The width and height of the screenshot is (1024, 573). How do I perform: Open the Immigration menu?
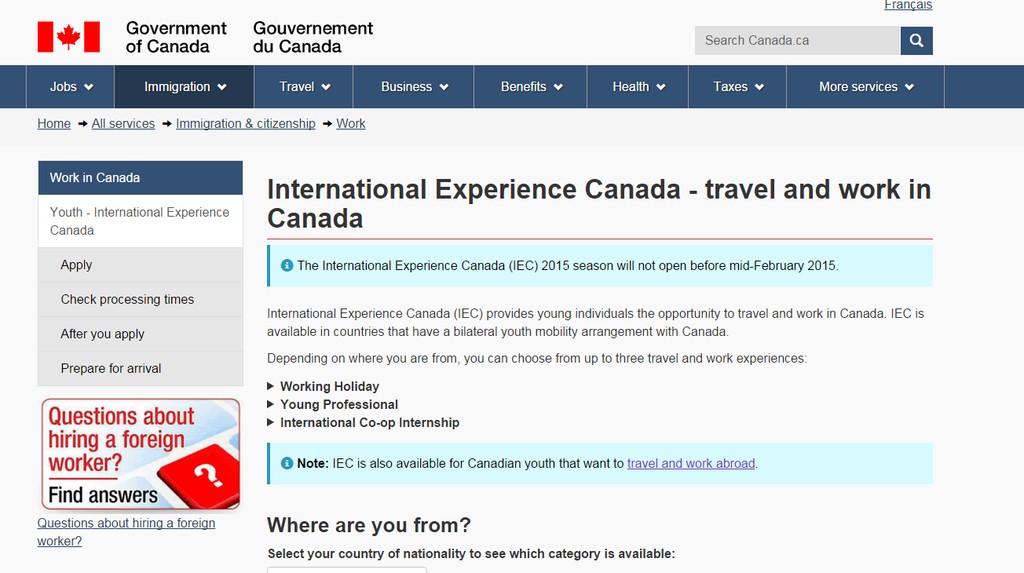[x=185, y=87]
